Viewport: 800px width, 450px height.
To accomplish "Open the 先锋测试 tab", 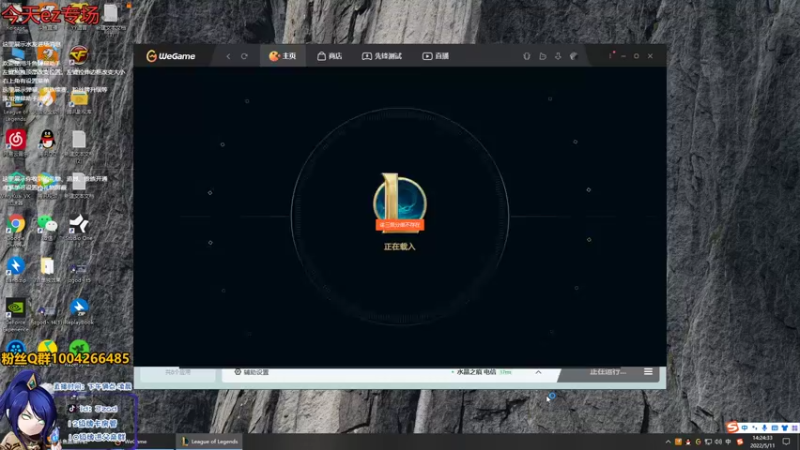I will pyautogui.click(x=382, y=56).
